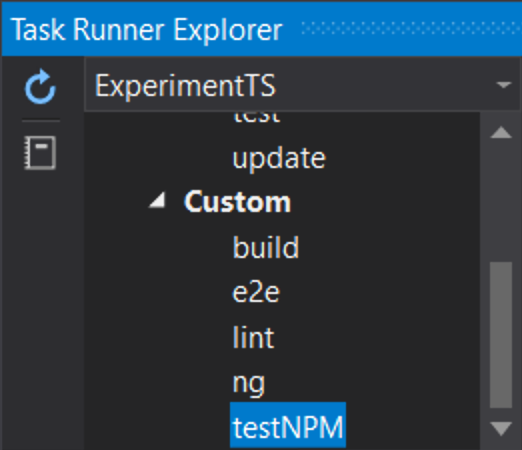This screenshot has height=450, width=522.
Task: Select the lint task
Action: 253,337
